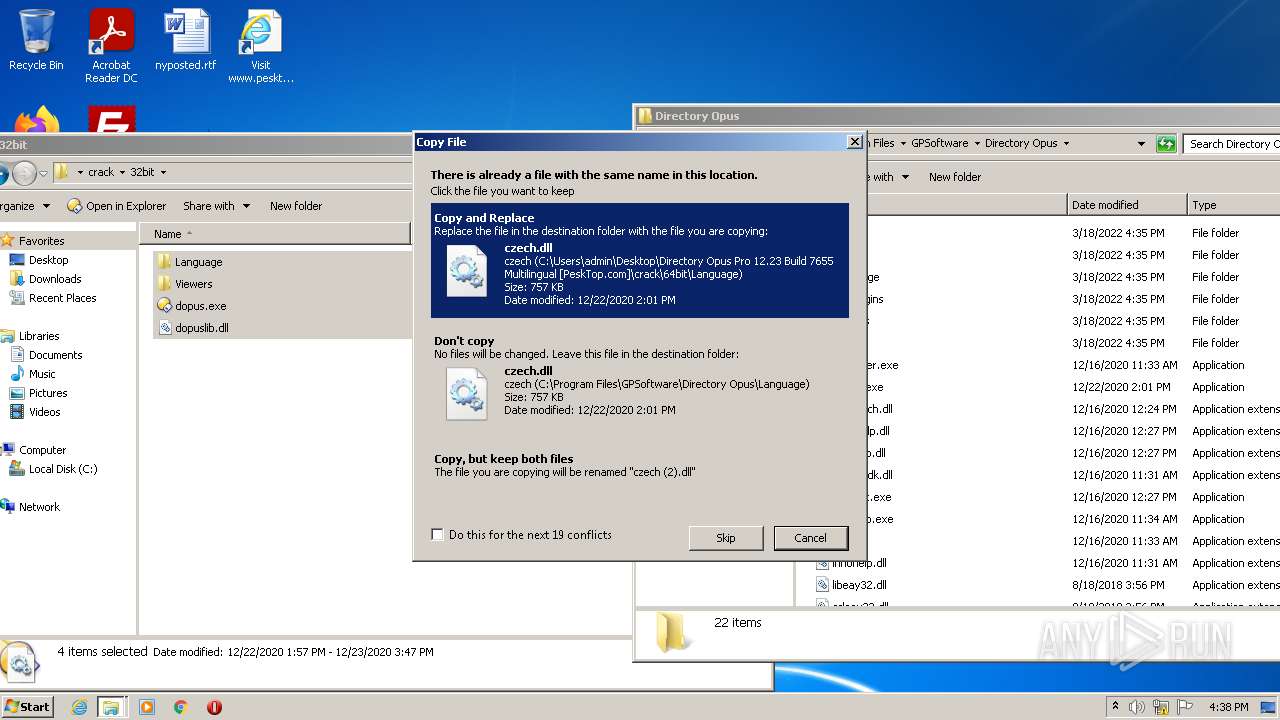Close the Copy File dialog
Viewport: 1280px width, 720px height.
coord(854,142)
